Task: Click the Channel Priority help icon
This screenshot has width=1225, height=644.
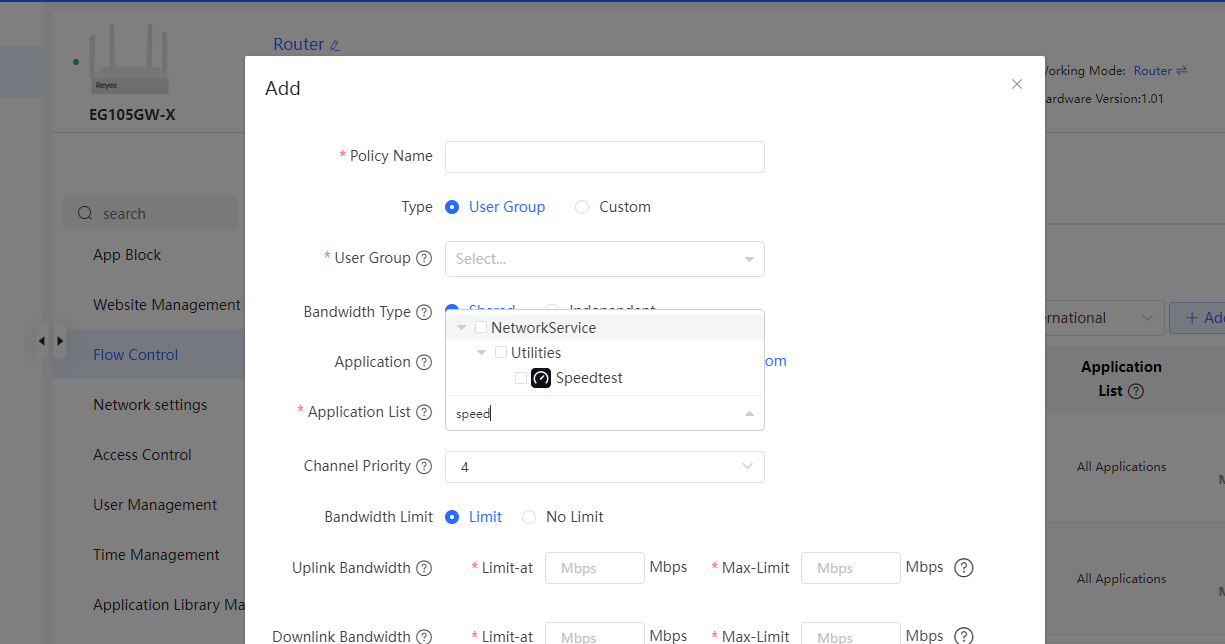Action: [x=424, y=466]
